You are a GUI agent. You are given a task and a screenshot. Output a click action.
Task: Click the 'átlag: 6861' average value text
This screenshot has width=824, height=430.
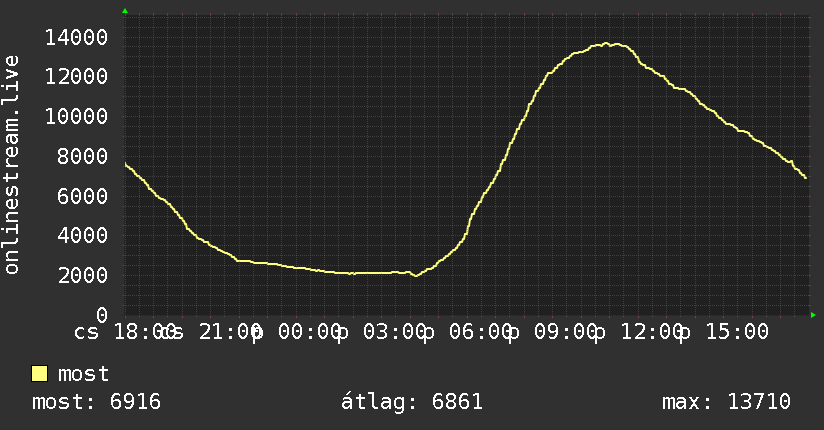[x=411, y=402]
